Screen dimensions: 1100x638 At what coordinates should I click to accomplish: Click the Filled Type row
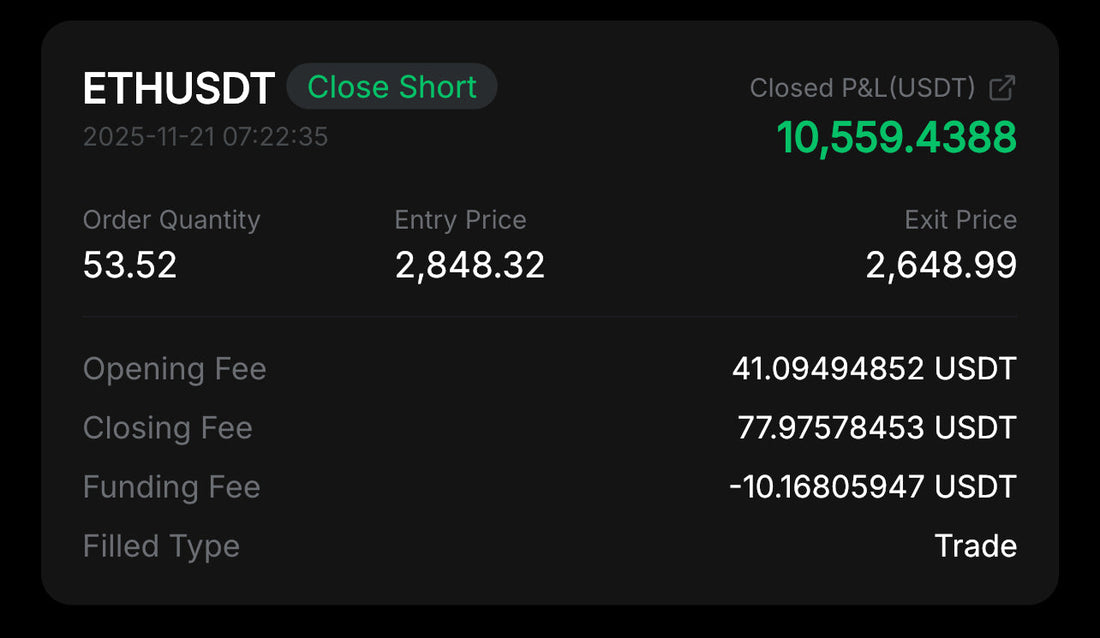click(x=161, y=546)
